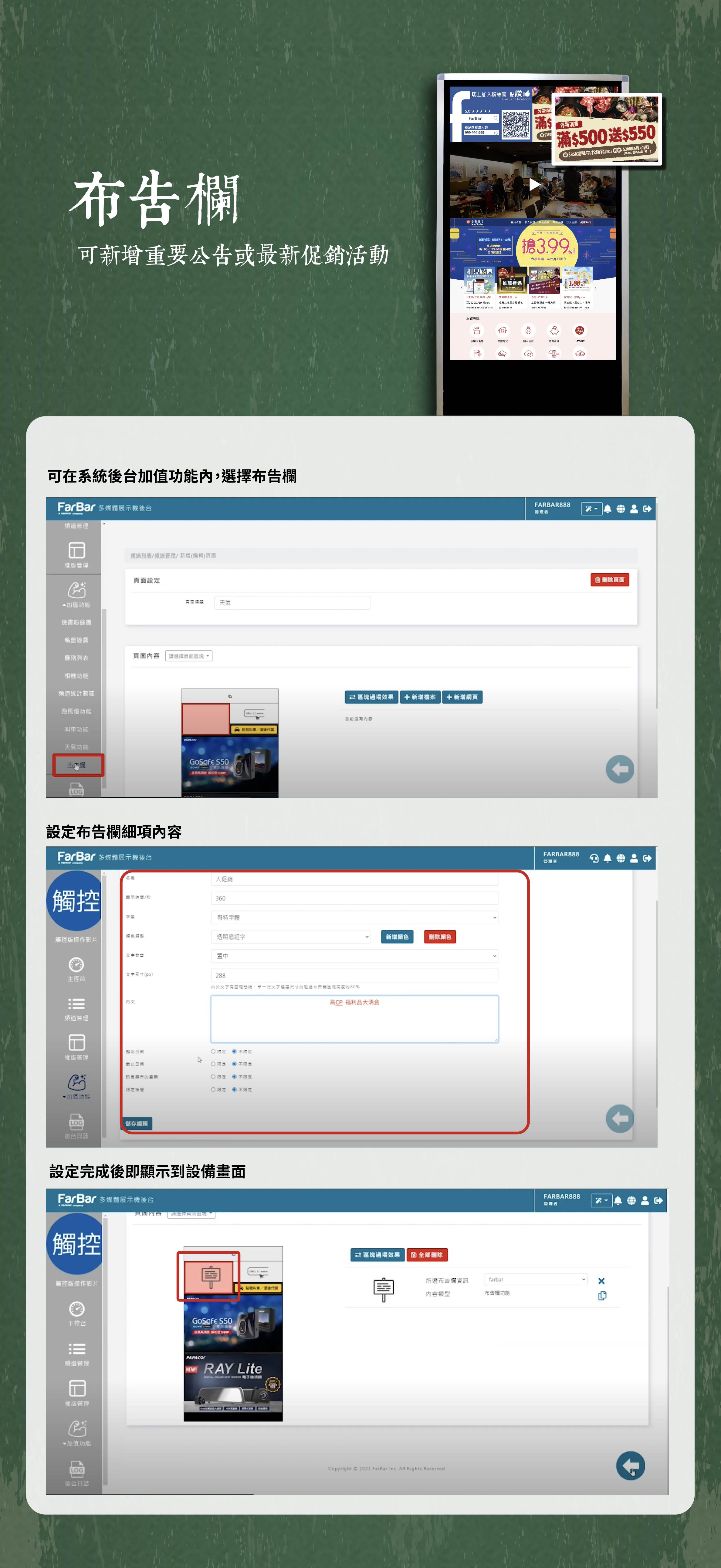Open 樣版管理 icon in second screenshot sidebar
The width and height of the screenshot is (721, 1568).
click(77, 1042)
